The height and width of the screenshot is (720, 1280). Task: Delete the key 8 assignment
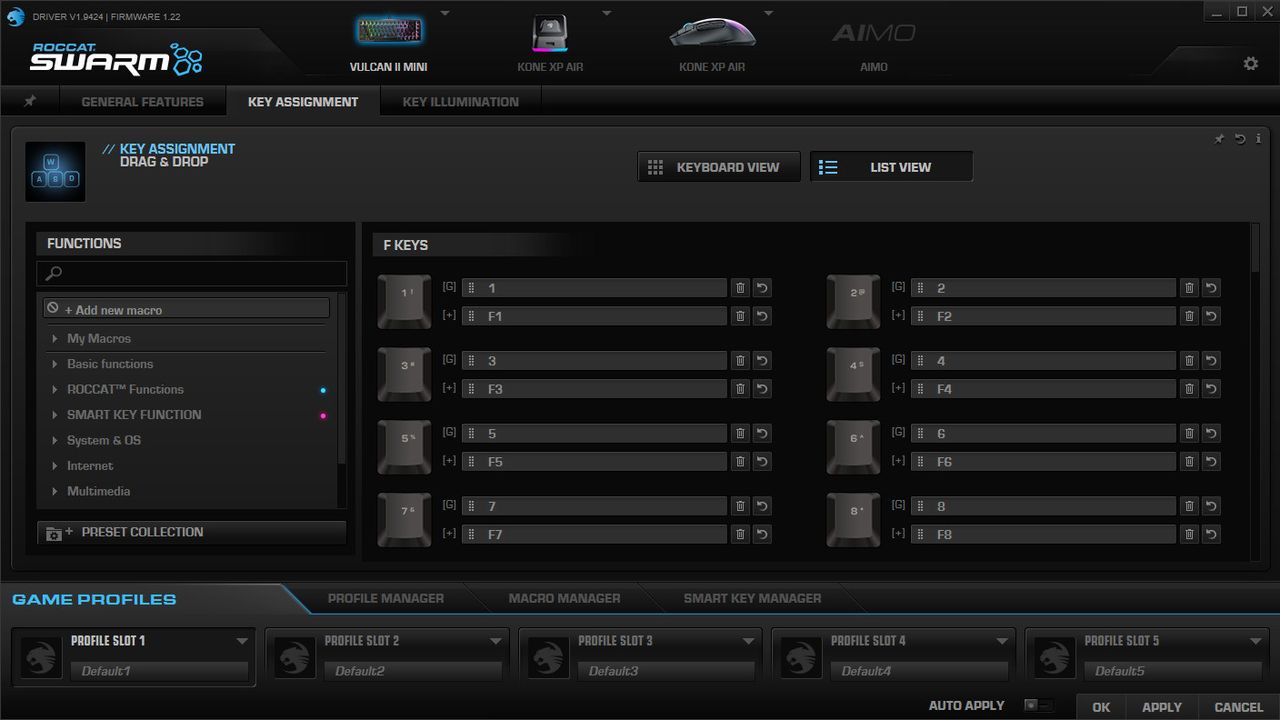(x=1189, y=506)
